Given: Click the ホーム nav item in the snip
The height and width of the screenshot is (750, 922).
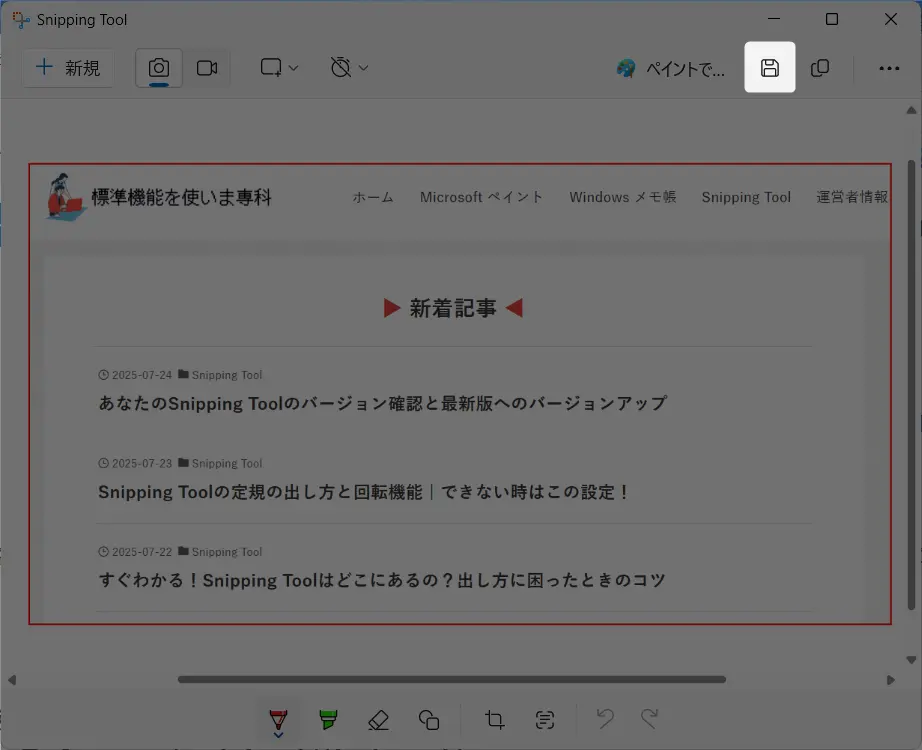Looking at the screenshot, I should coord(373,197).
